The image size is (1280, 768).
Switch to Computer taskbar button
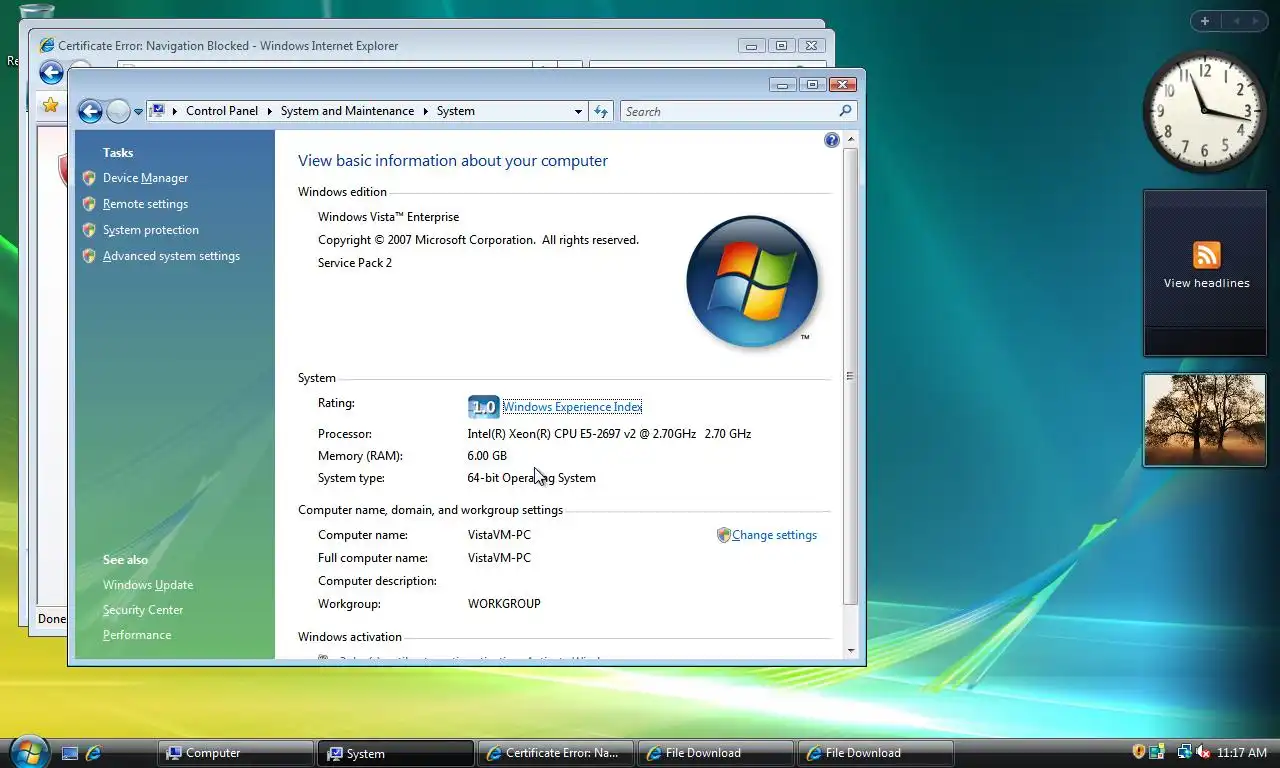pyautogui.click(x=235, y=753)
